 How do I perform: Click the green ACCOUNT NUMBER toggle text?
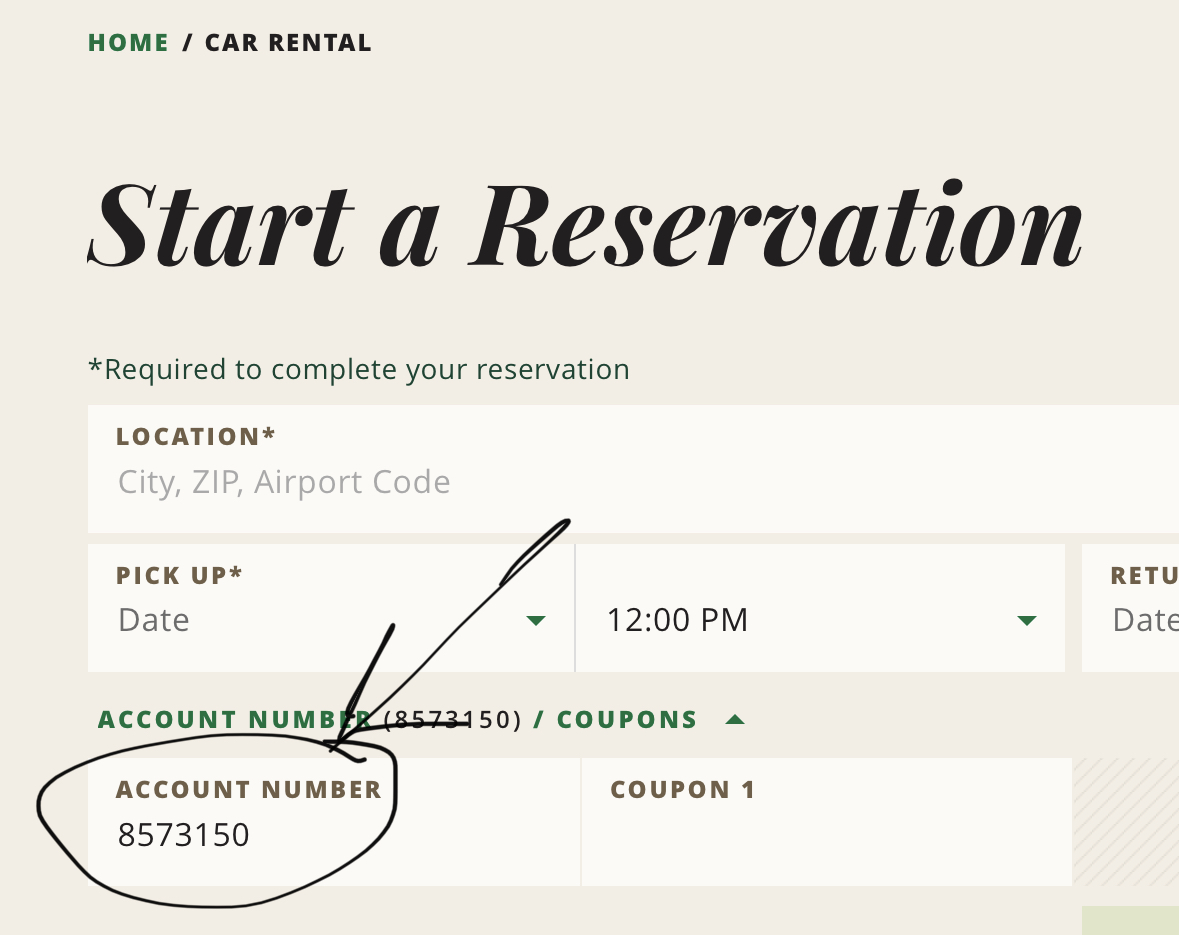(234, 720)
